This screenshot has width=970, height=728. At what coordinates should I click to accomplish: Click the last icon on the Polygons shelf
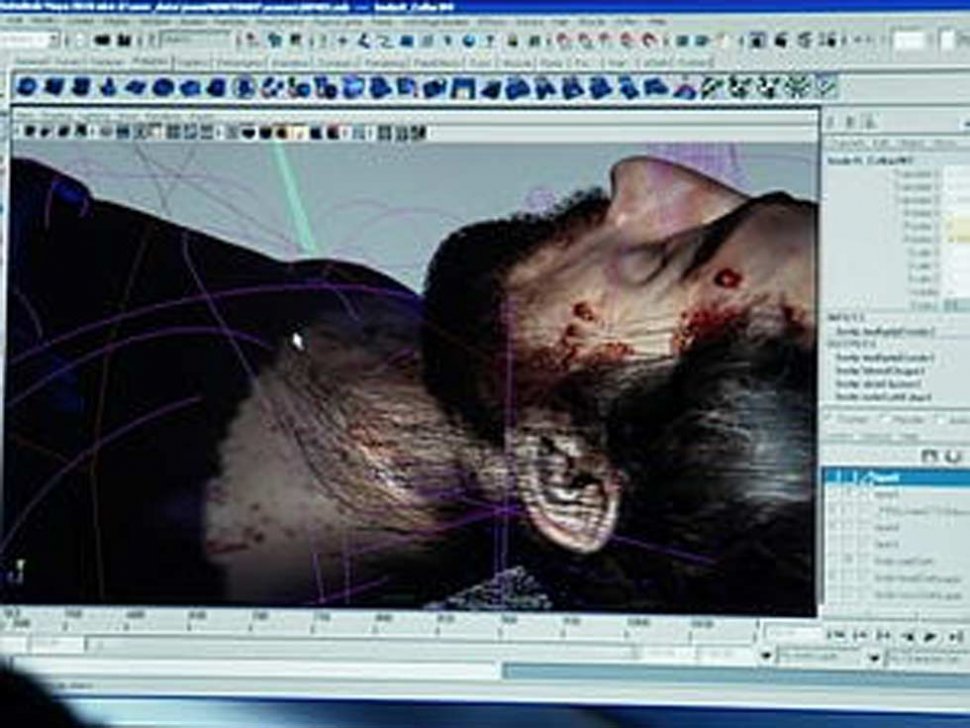pos(826,86)
